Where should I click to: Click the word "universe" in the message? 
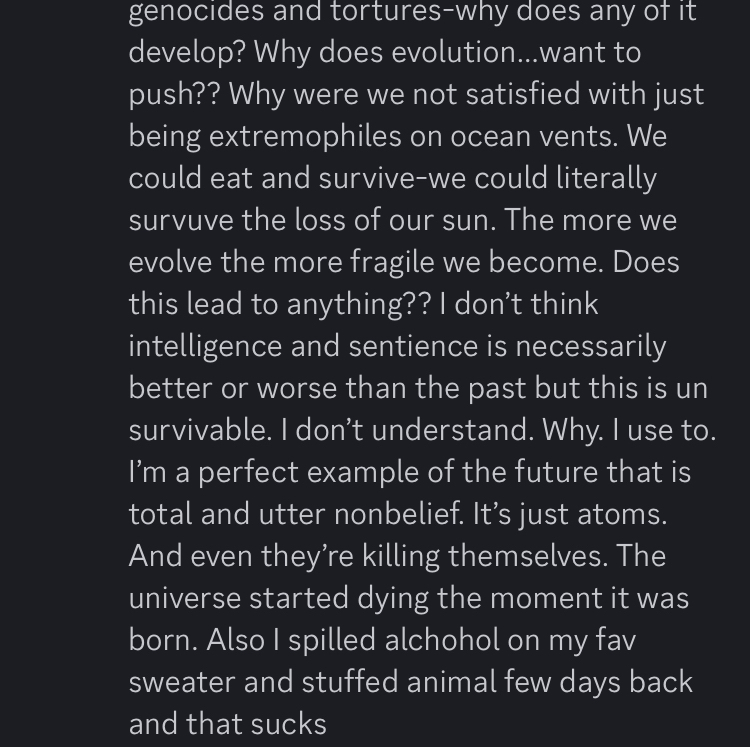click(184, 597)
